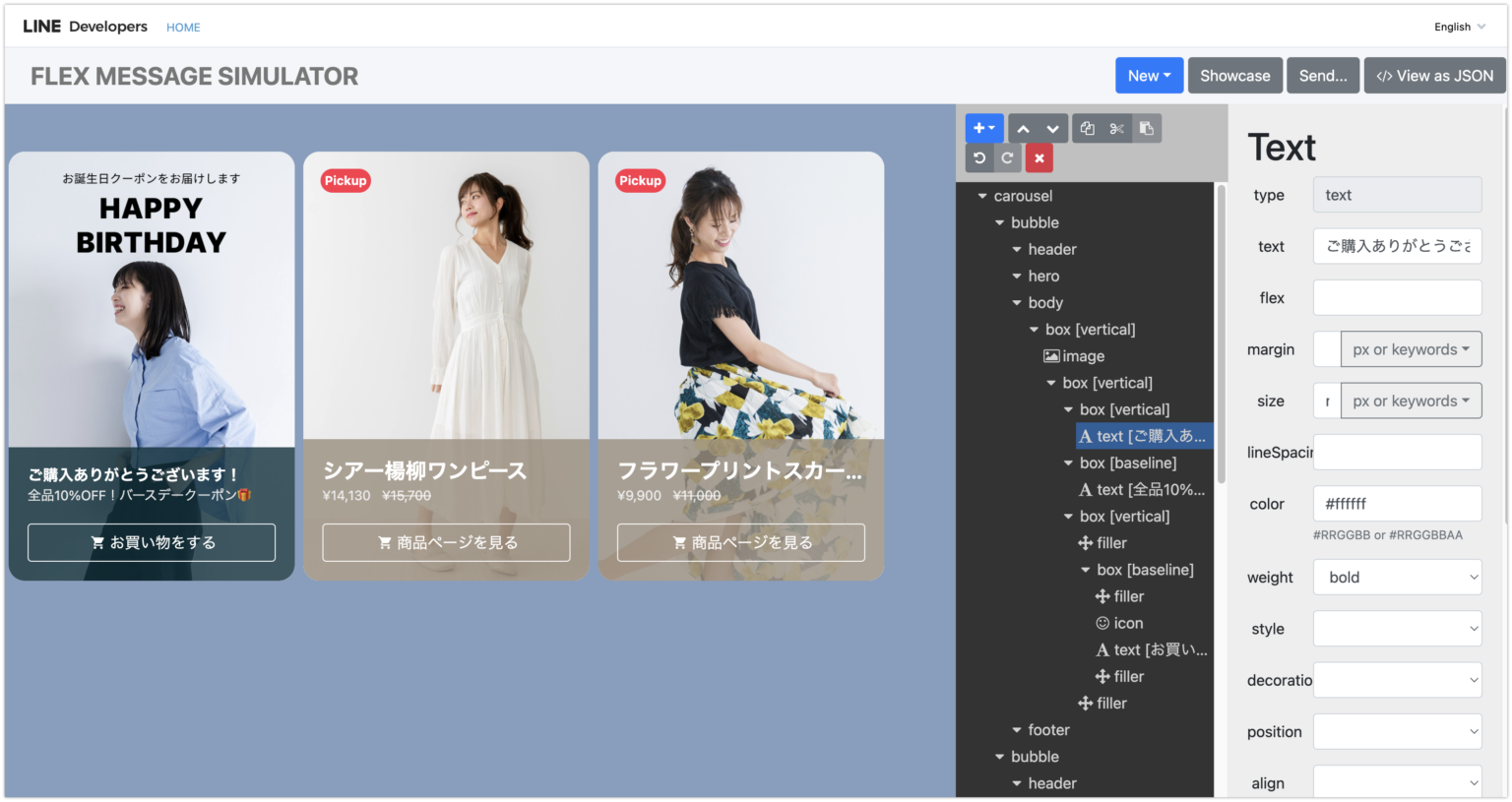
Task: Open the add element plus dropdown
Action: [x=984, y=129]
